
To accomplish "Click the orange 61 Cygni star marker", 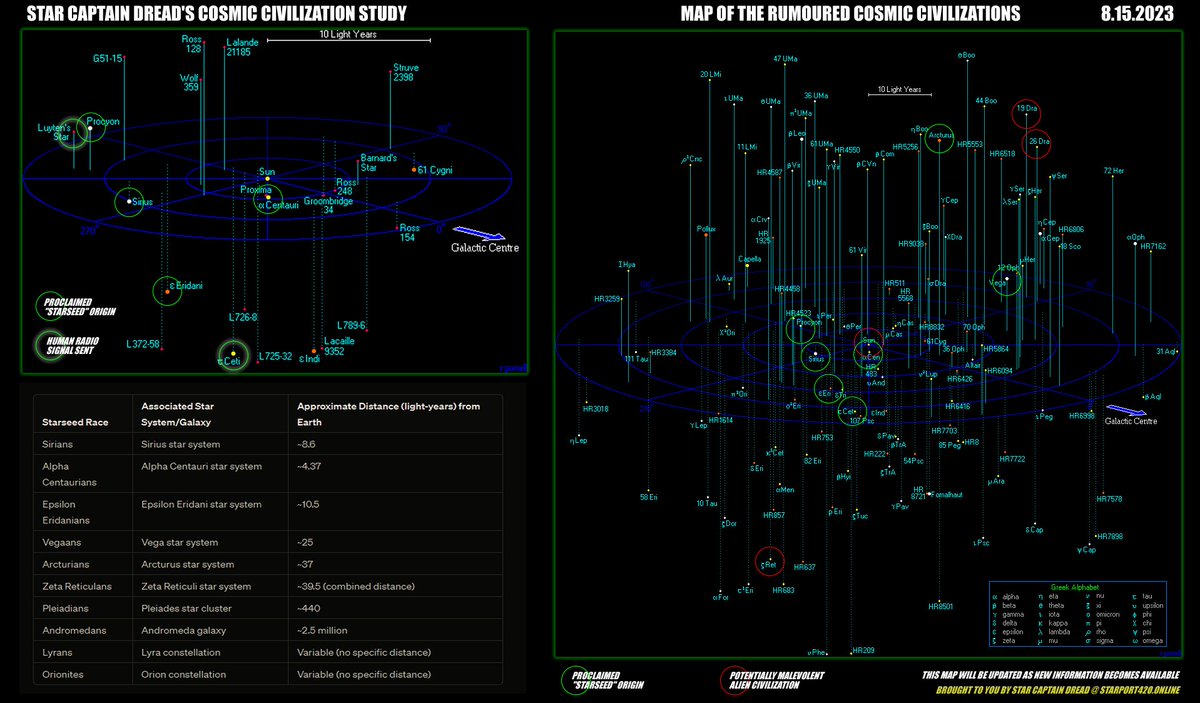I will click(x=414, y=170).
